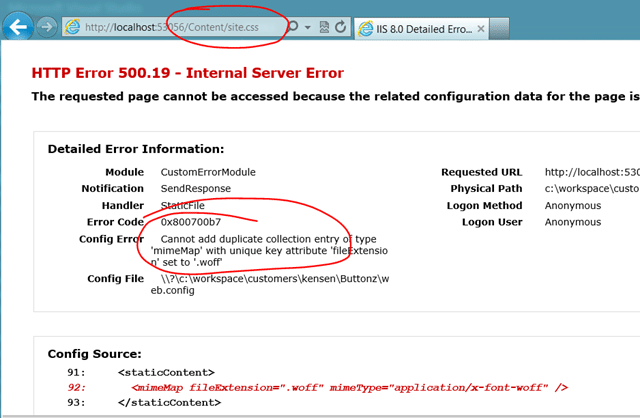Refresh the page with the reload icon
Viewport: 640px width, 418px height.
click(x=341, y=26)
